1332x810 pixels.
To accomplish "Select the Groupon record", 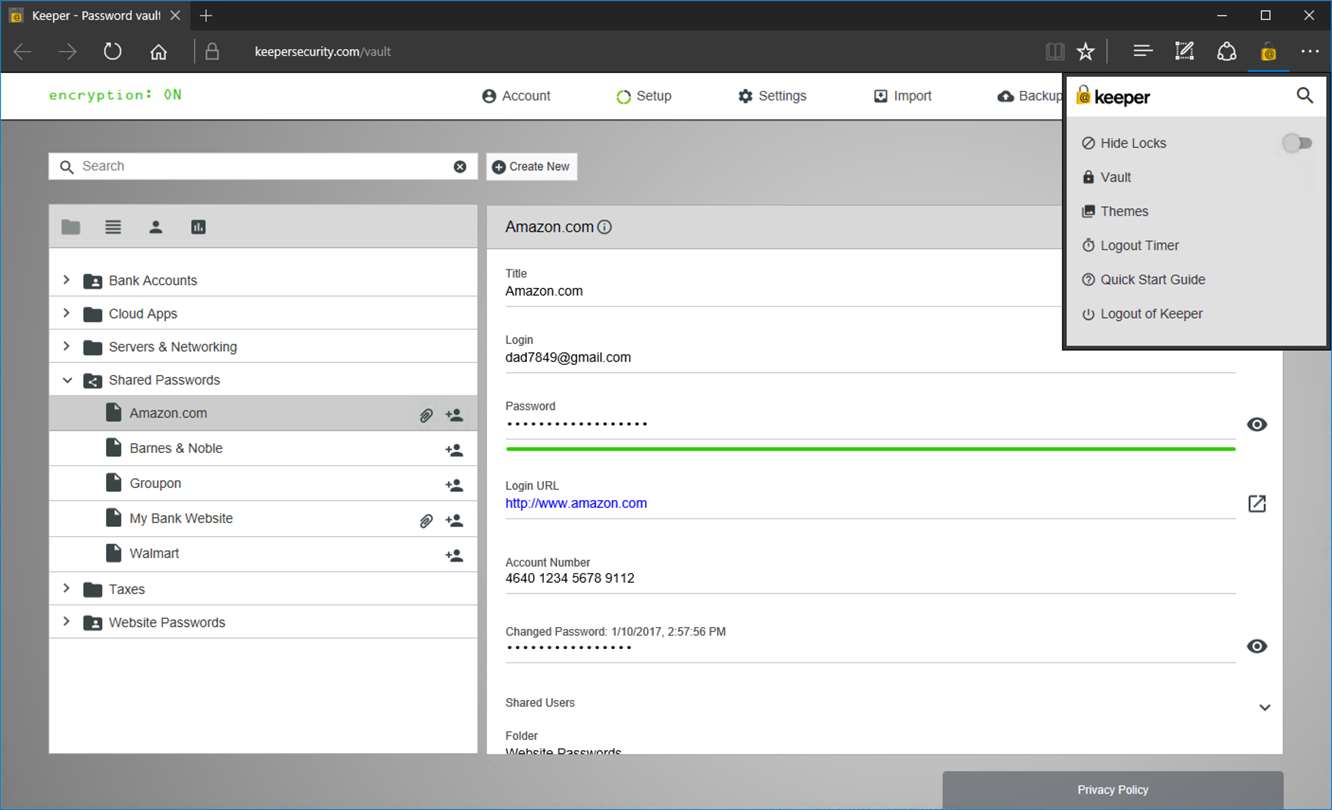I will coord(264,483).
